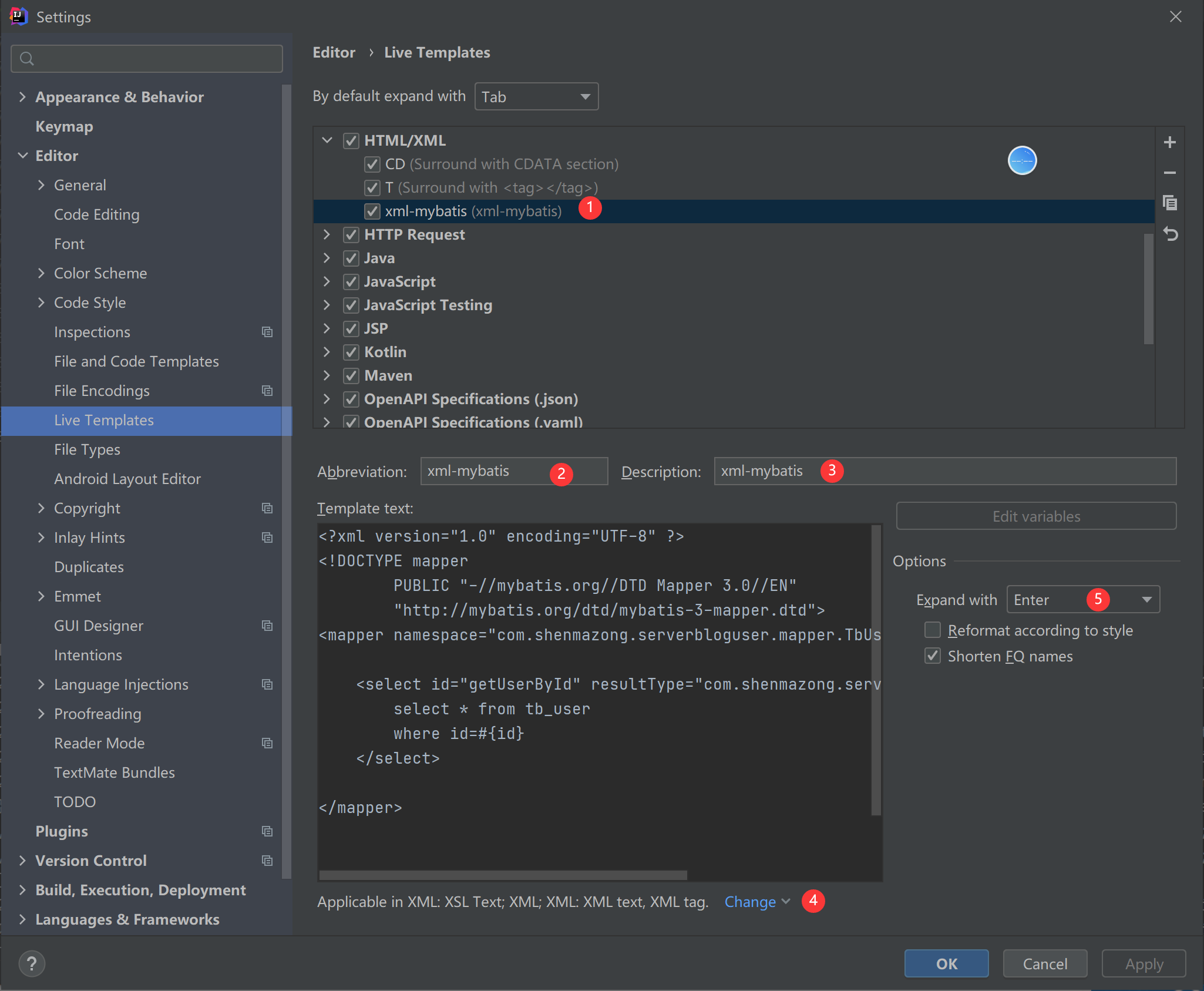Expand the JavaScript template group
Viewport: 1204px width, 991px height.
tap(327, 281)
